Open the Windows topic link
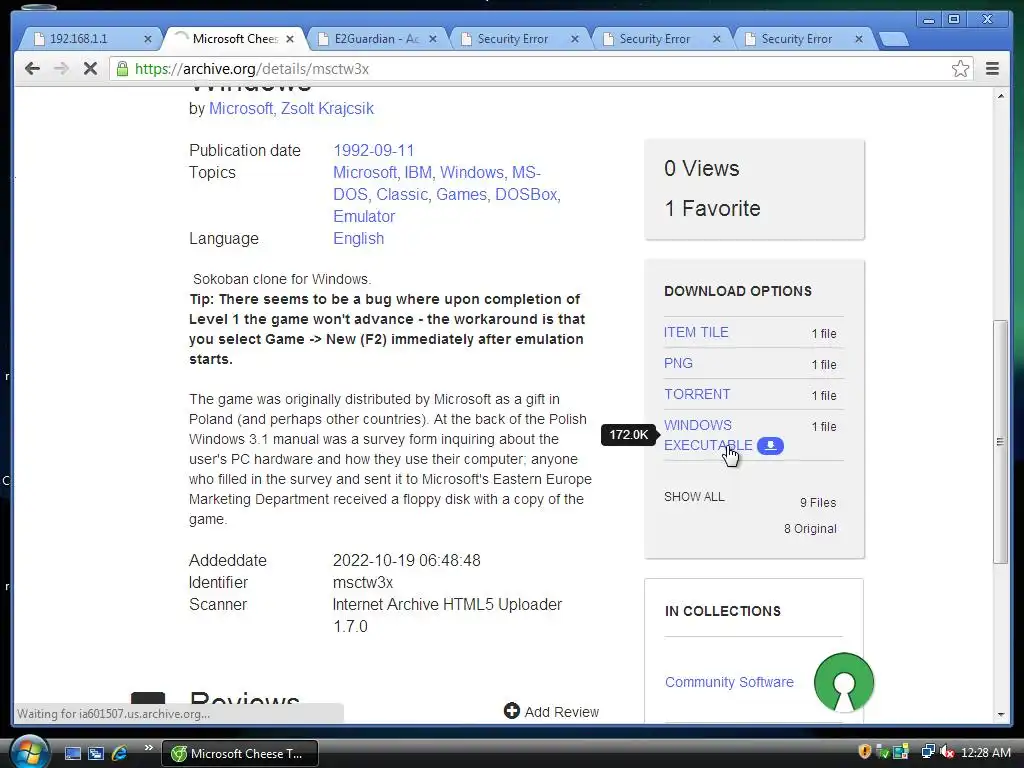The width and height of the screenshot is (1024, 768). click(x=472, y=172)
